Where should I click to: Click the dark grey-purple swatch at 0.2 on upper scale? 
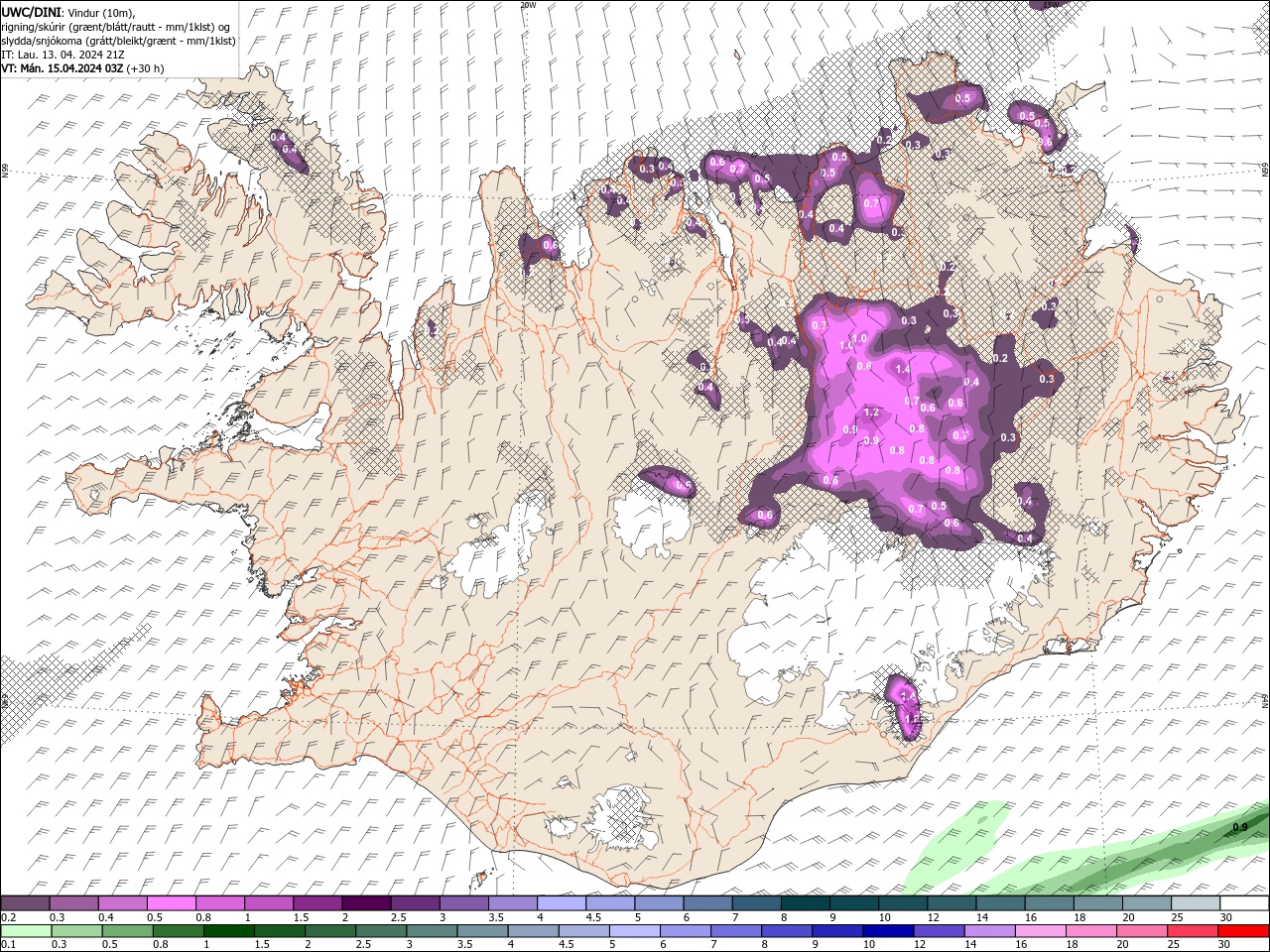(25, 903)
